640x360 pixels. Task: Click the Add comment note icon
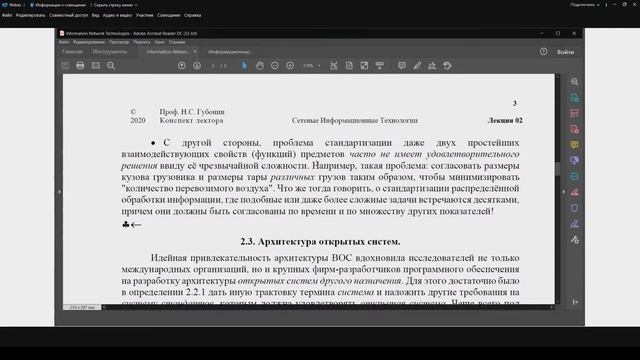402,66
